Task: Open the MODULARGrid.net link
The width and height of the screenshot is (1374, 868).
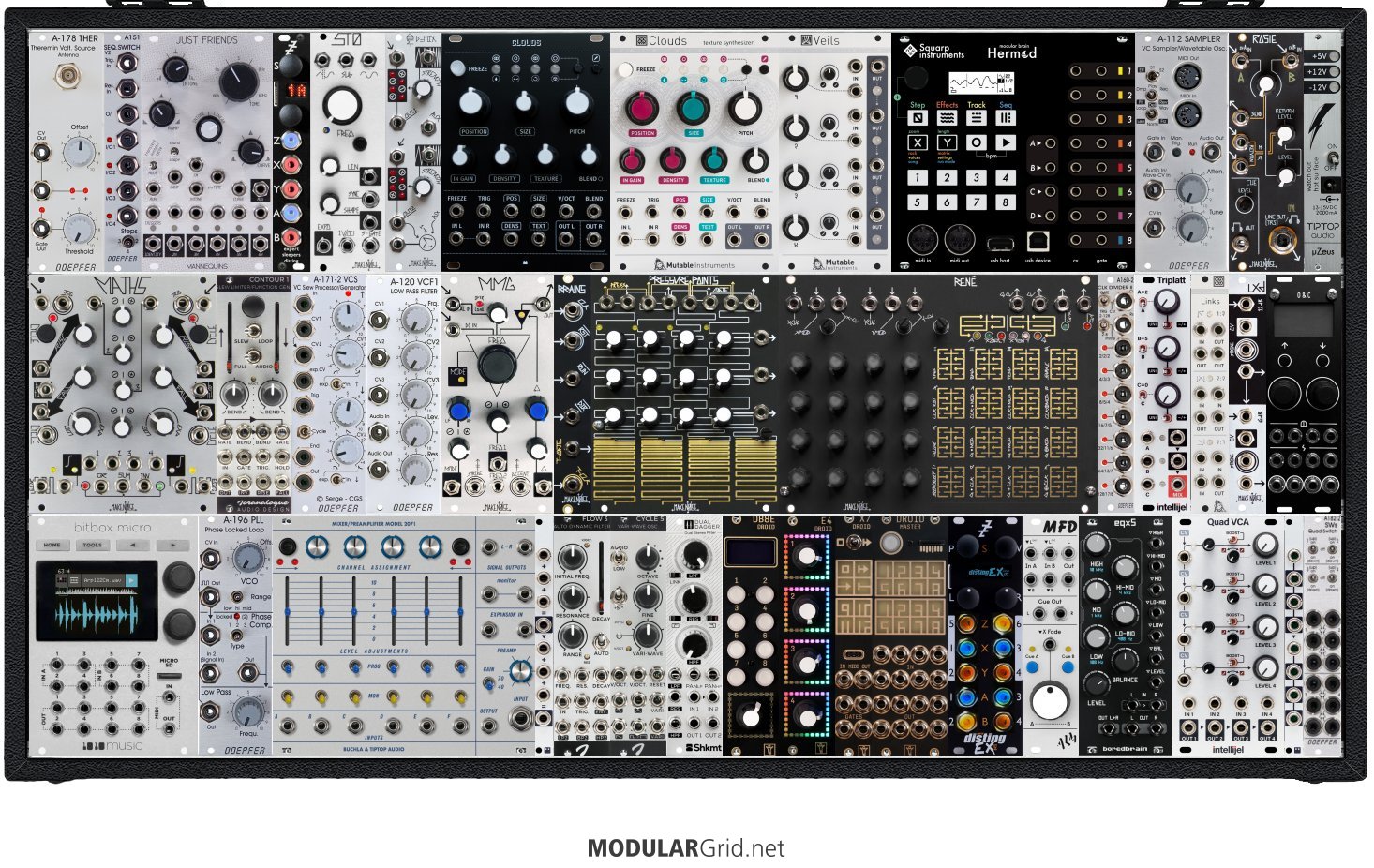Action: click(x=686, y=848)
